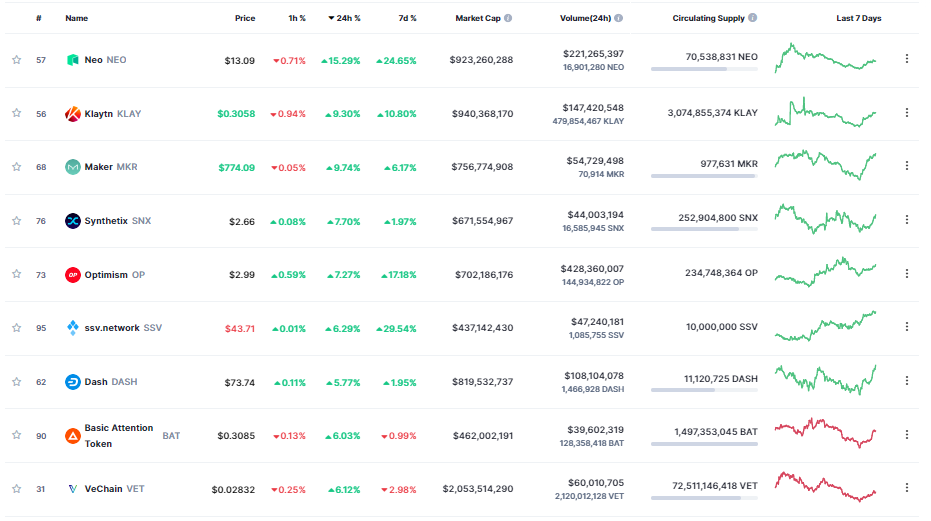Sort by 1h % column

point(297,18)
